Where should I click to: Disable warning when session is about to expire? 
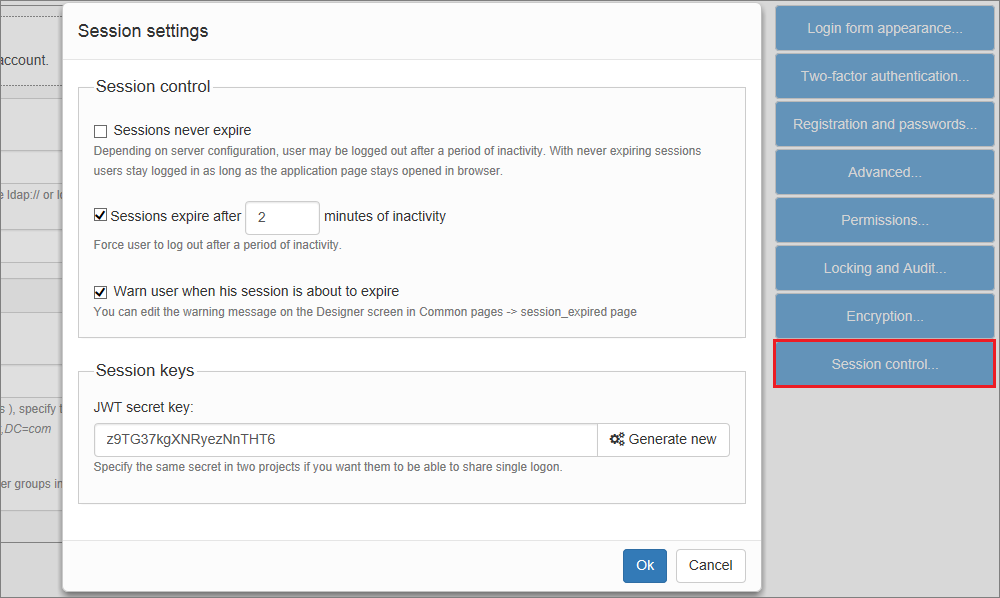coord(98,292)
